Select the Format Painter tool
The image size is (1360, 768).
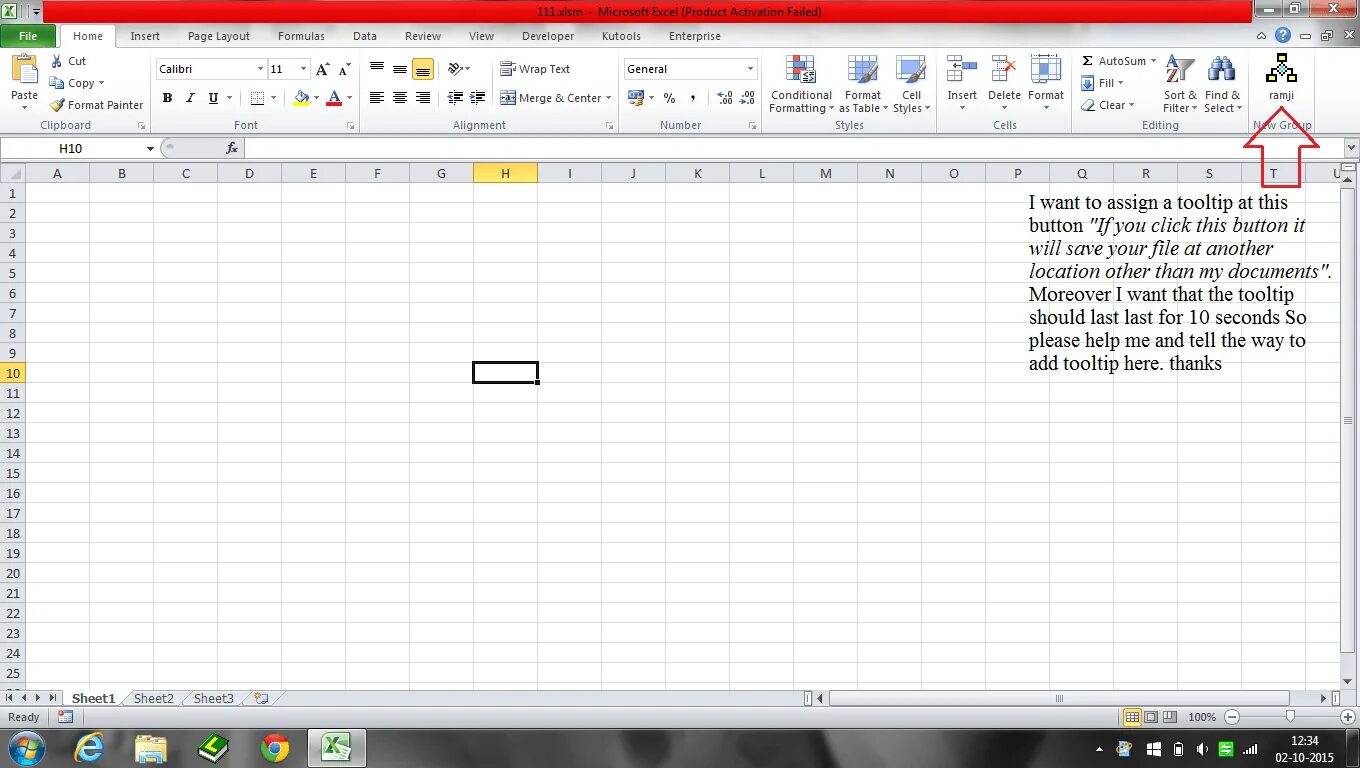(x=97, y=105)
